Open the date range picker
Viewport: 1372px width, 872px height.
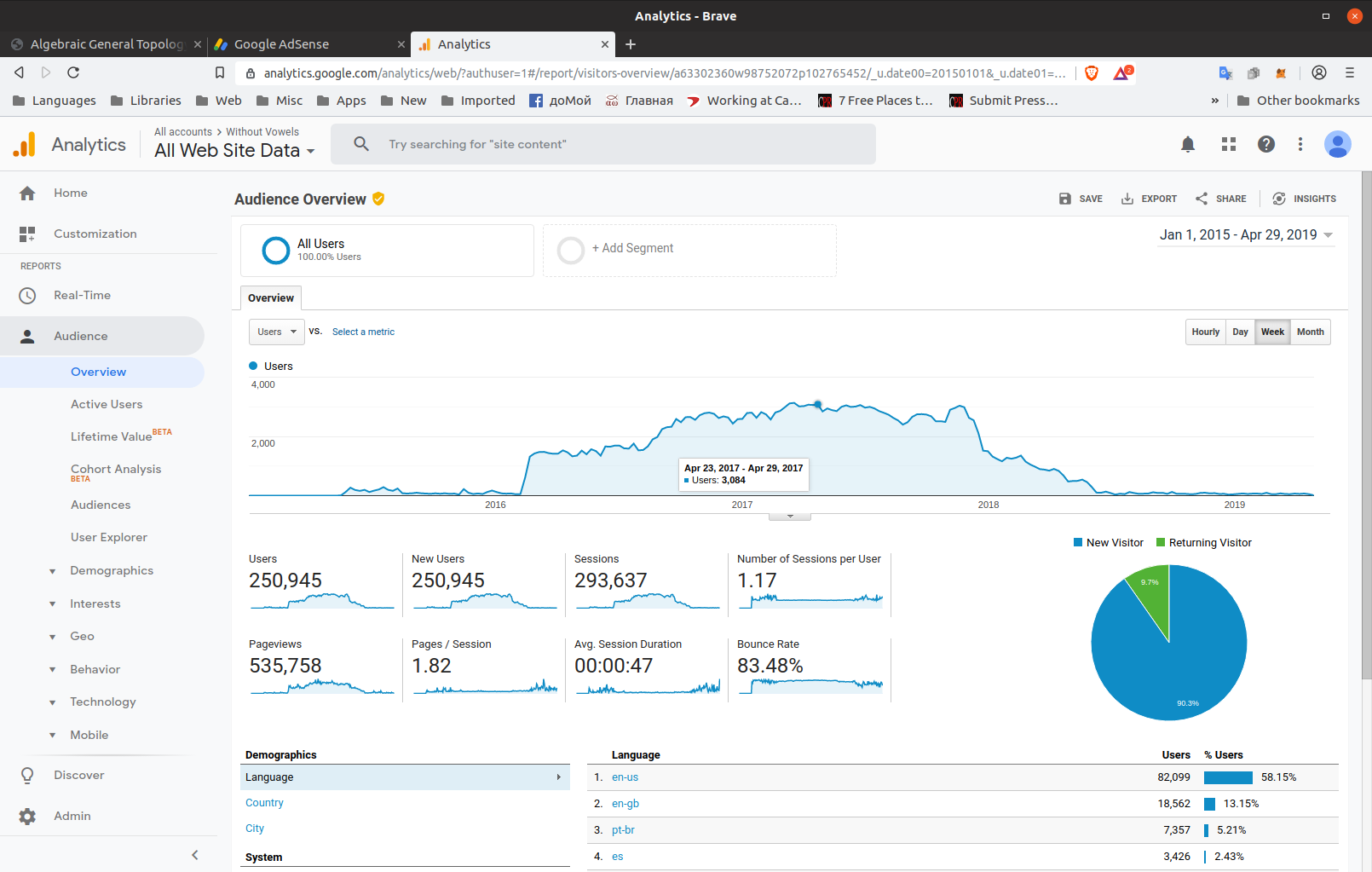(x=1245, y=235)
